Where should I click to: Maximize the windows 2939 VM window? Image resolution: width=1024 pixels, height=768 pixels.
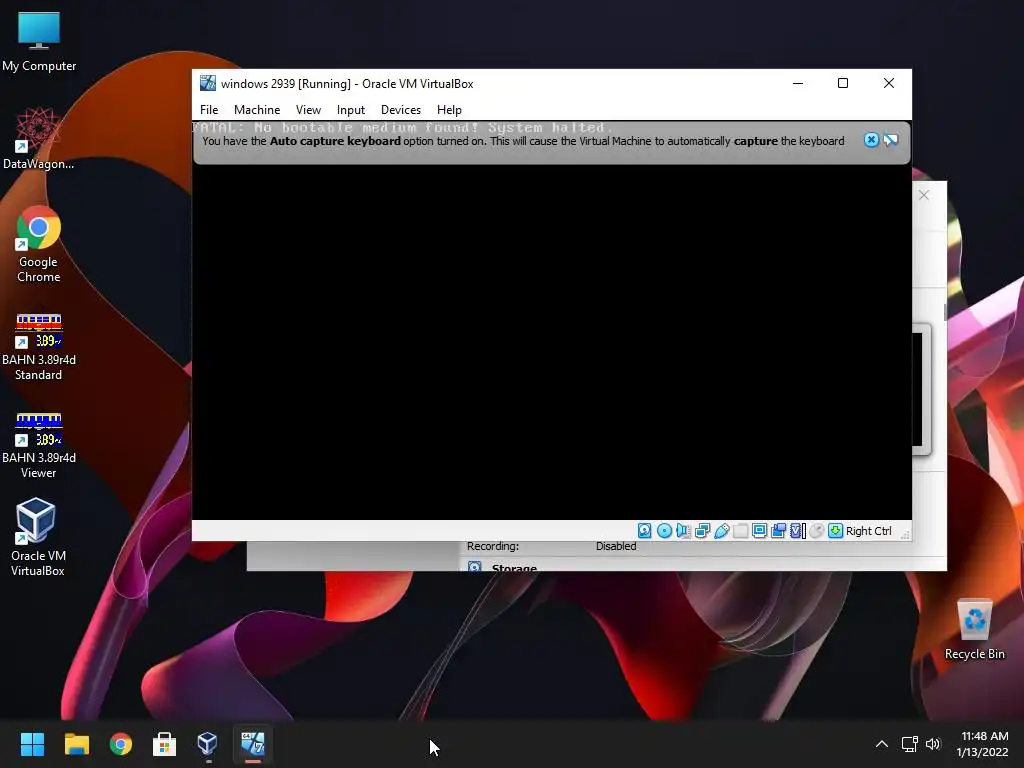(843, 83)
